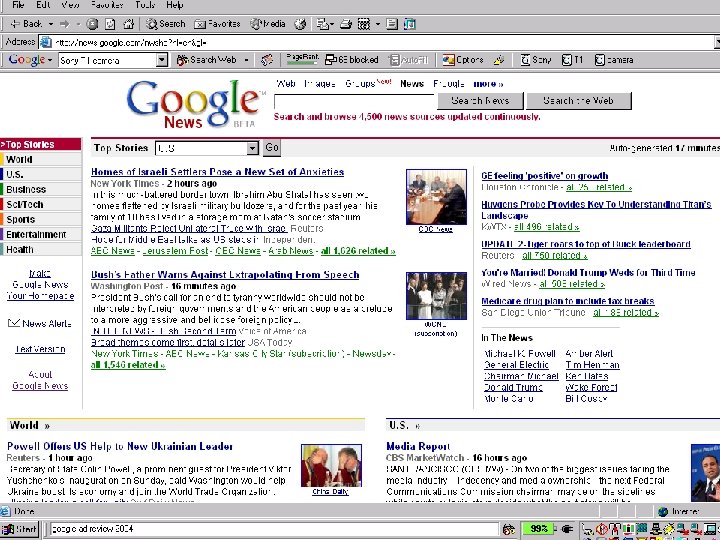Click the PageRank indicator bar
Screen dimensions: 720x540
302,59
